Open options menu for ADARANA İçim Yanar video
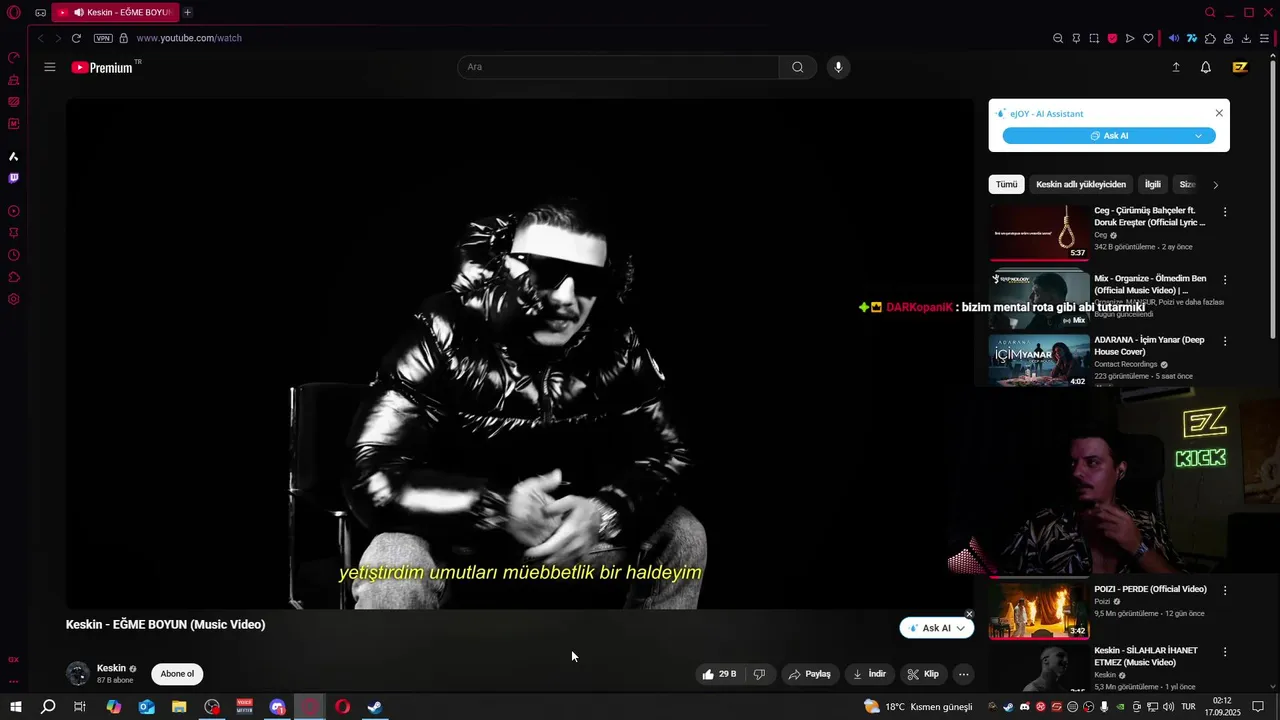This screenshot has width=1280, height=720. pos(1225,341)
